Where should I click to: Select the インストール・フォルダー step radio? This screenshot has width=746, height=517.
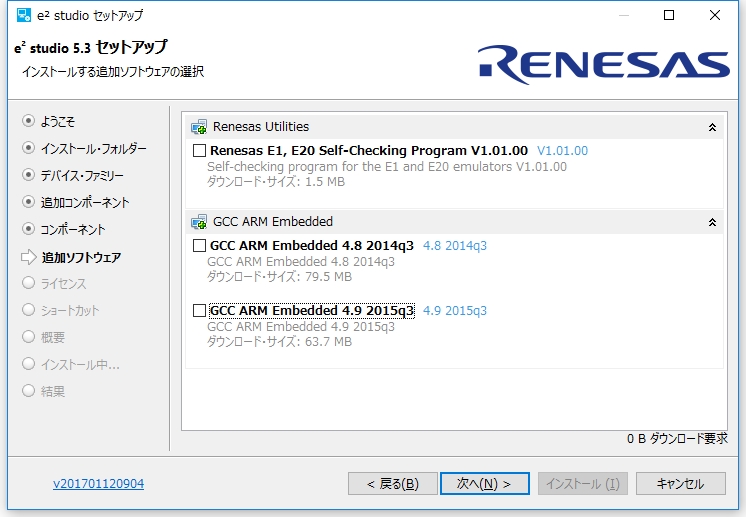29,148
